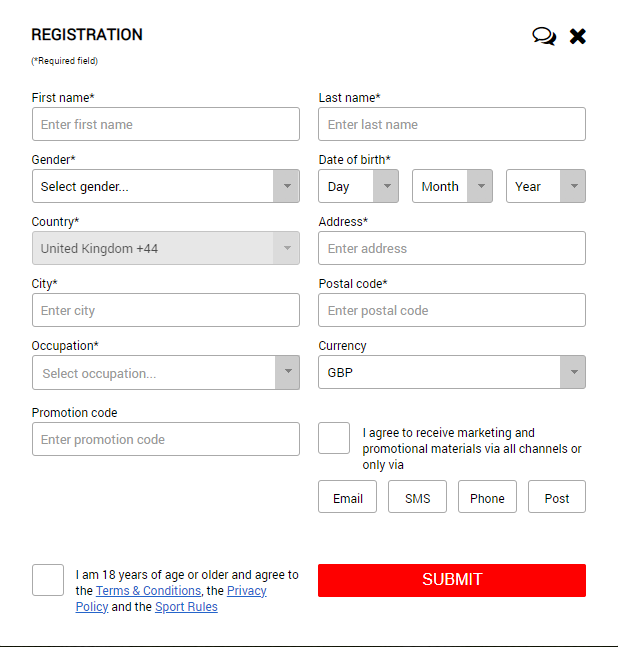Focus the Enter promotion code field
Viewport: 618px width, 647px height.
[166, 439]
